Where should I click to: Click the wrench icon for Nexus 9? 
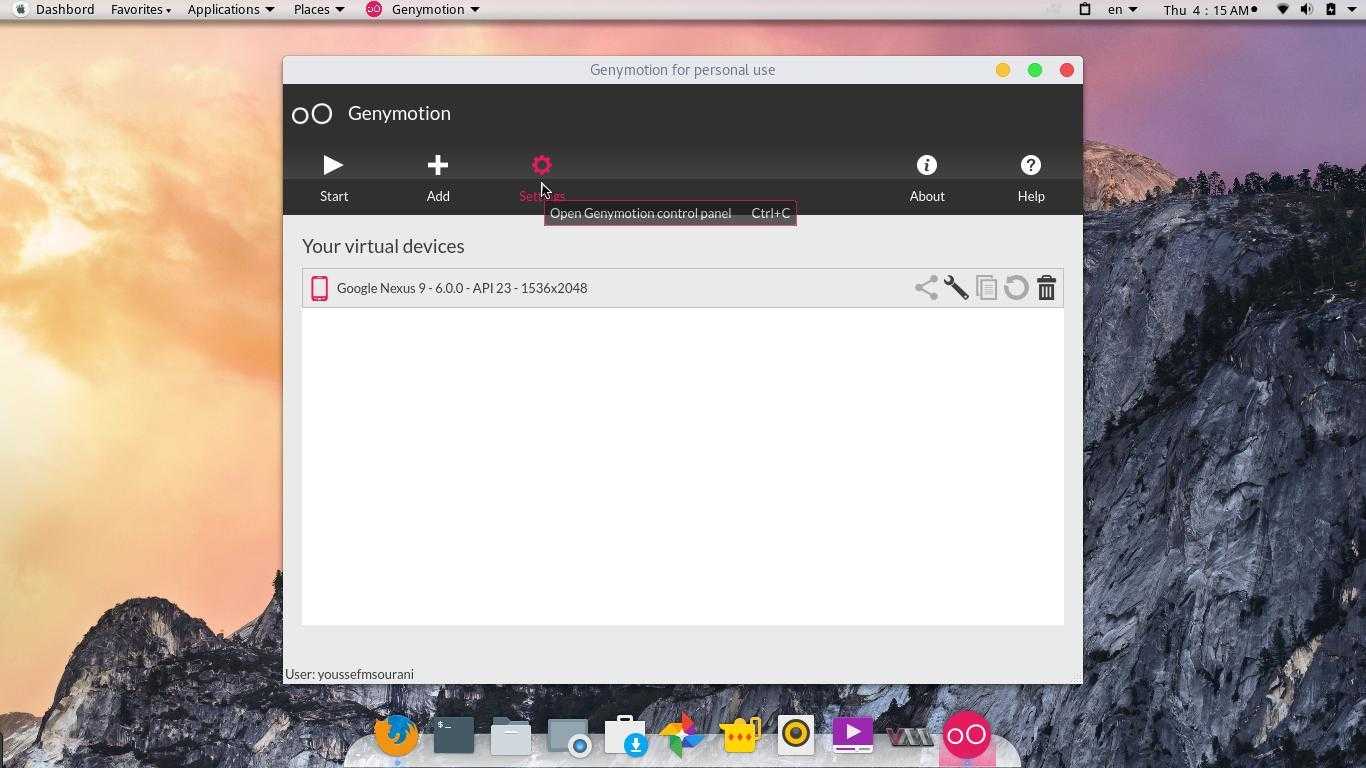[956, 288]
